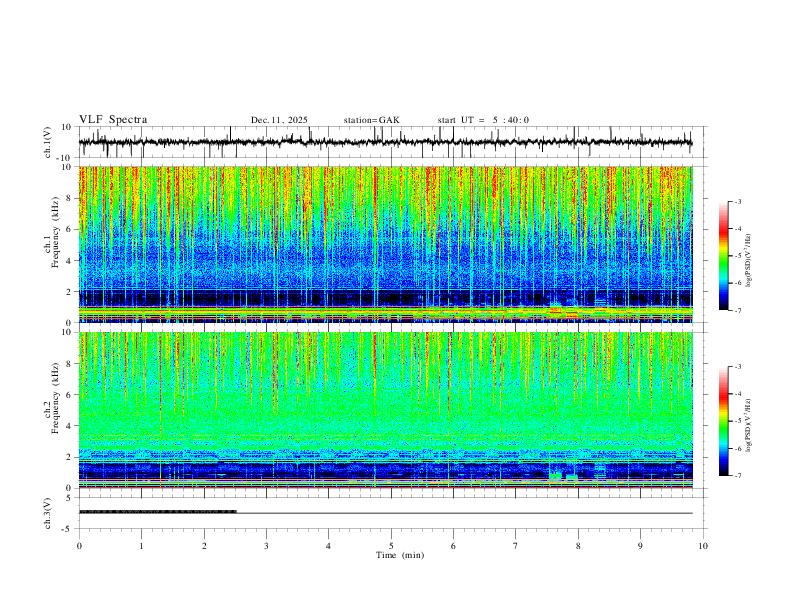Click the "Time (min)" axis label
Image resolution: width=792 pixels, height=612 pixels.
coord(400,555)
